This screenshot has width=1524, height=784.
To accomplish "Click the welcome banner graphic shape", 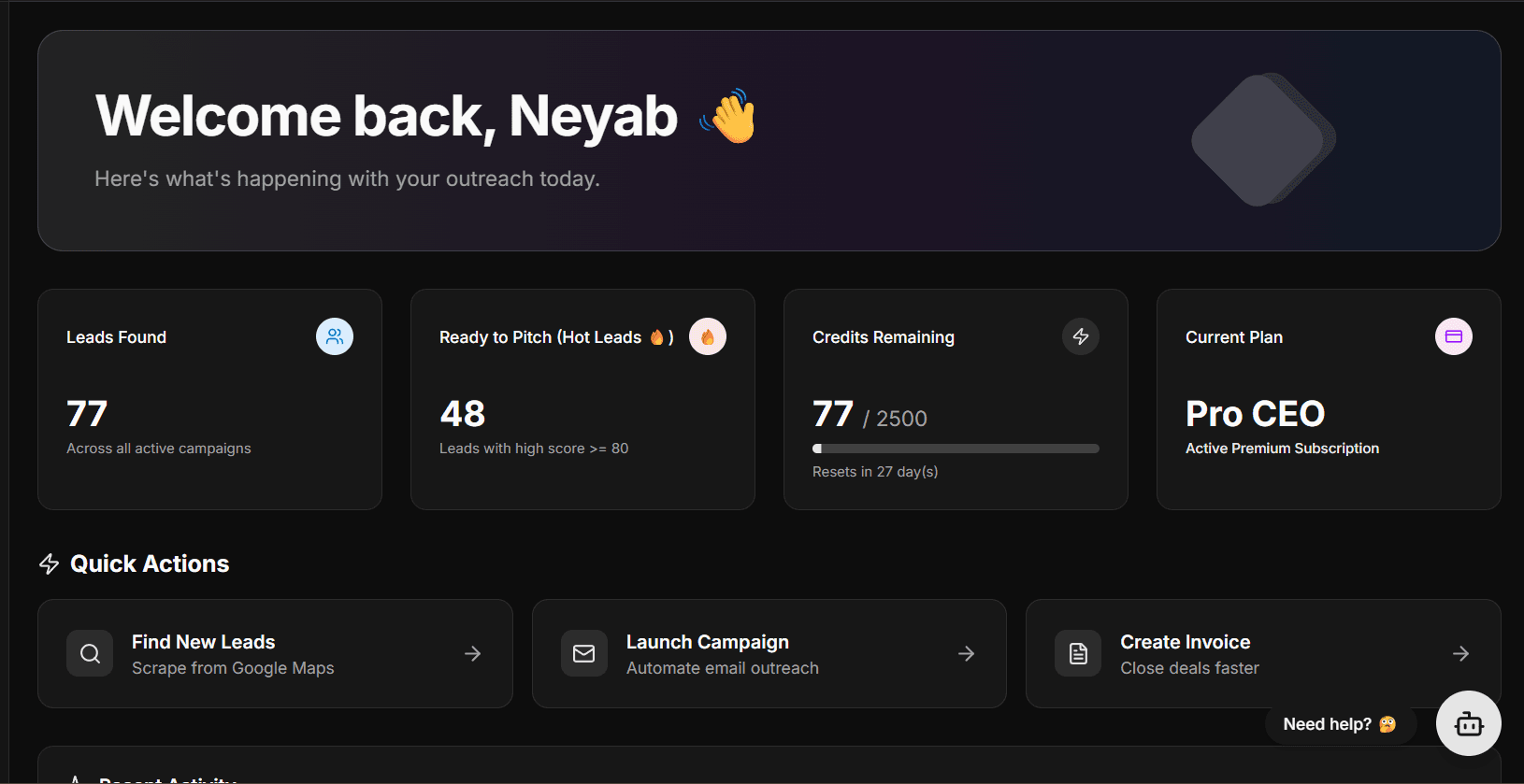I will pos(1260,140).
